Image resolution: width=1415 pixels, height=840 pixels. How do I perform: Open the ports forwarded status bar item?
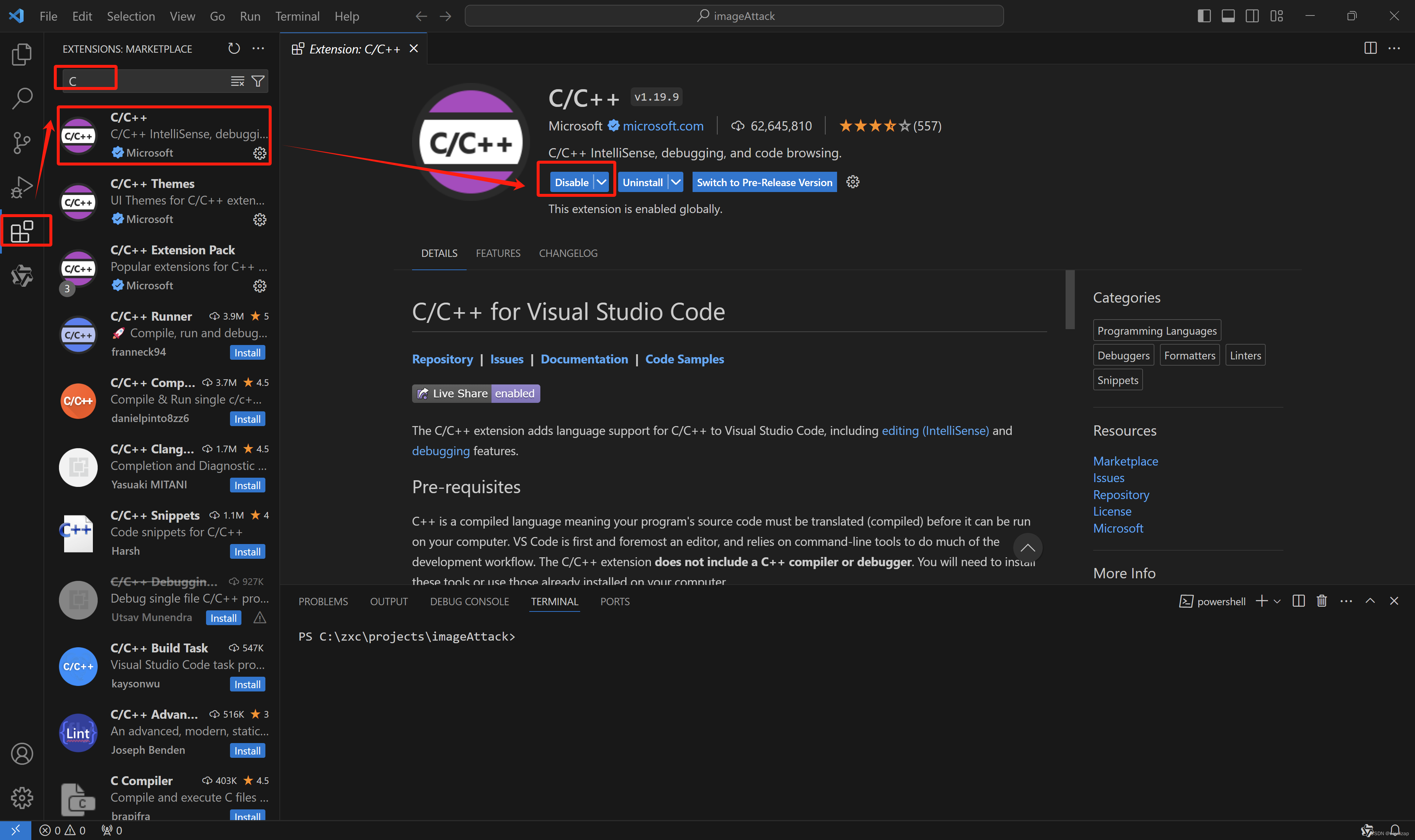(112, 830)
